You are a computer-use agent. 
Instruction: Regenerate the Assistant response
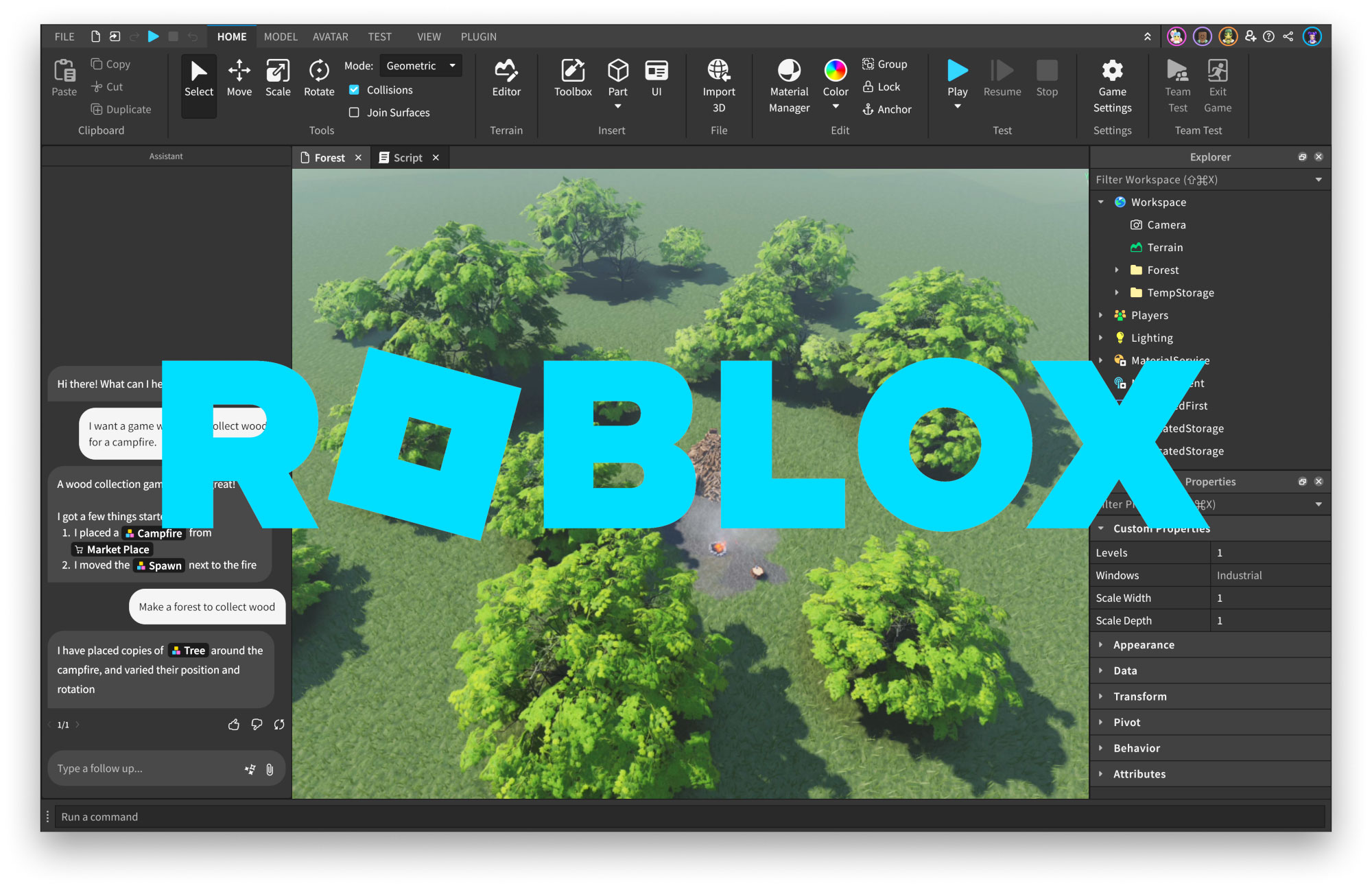pyautogui.click(x=279, y=725)
